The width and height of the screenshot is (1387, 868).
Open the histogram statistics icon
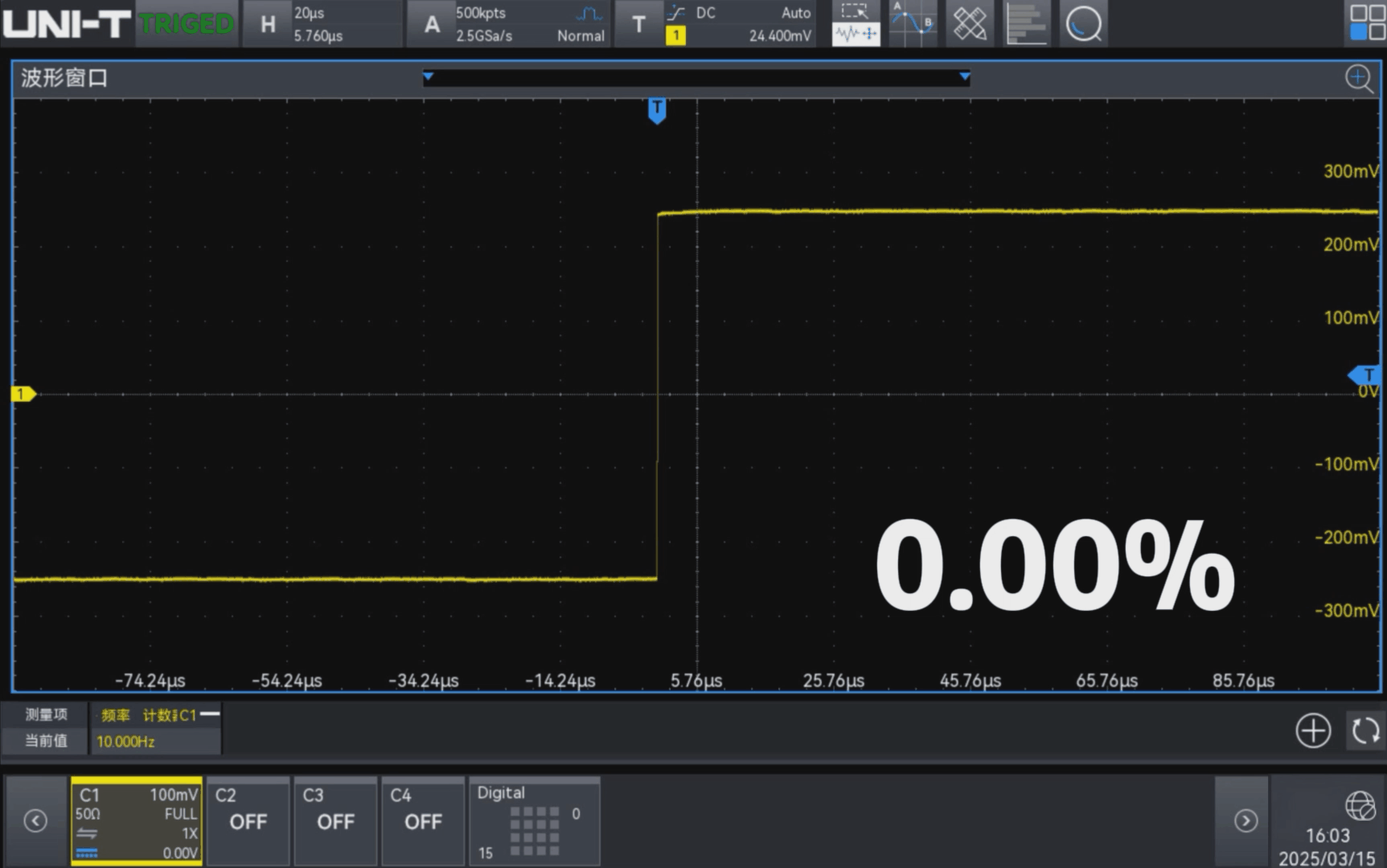1026,23
